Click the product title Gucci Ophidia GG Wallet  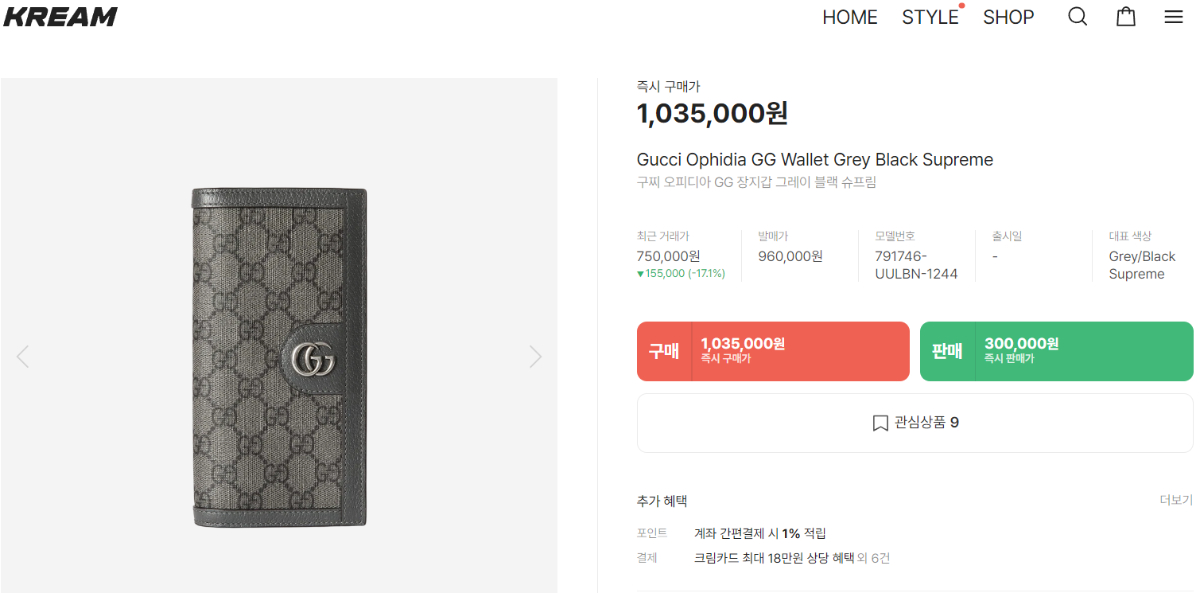(x=814, y=160)
